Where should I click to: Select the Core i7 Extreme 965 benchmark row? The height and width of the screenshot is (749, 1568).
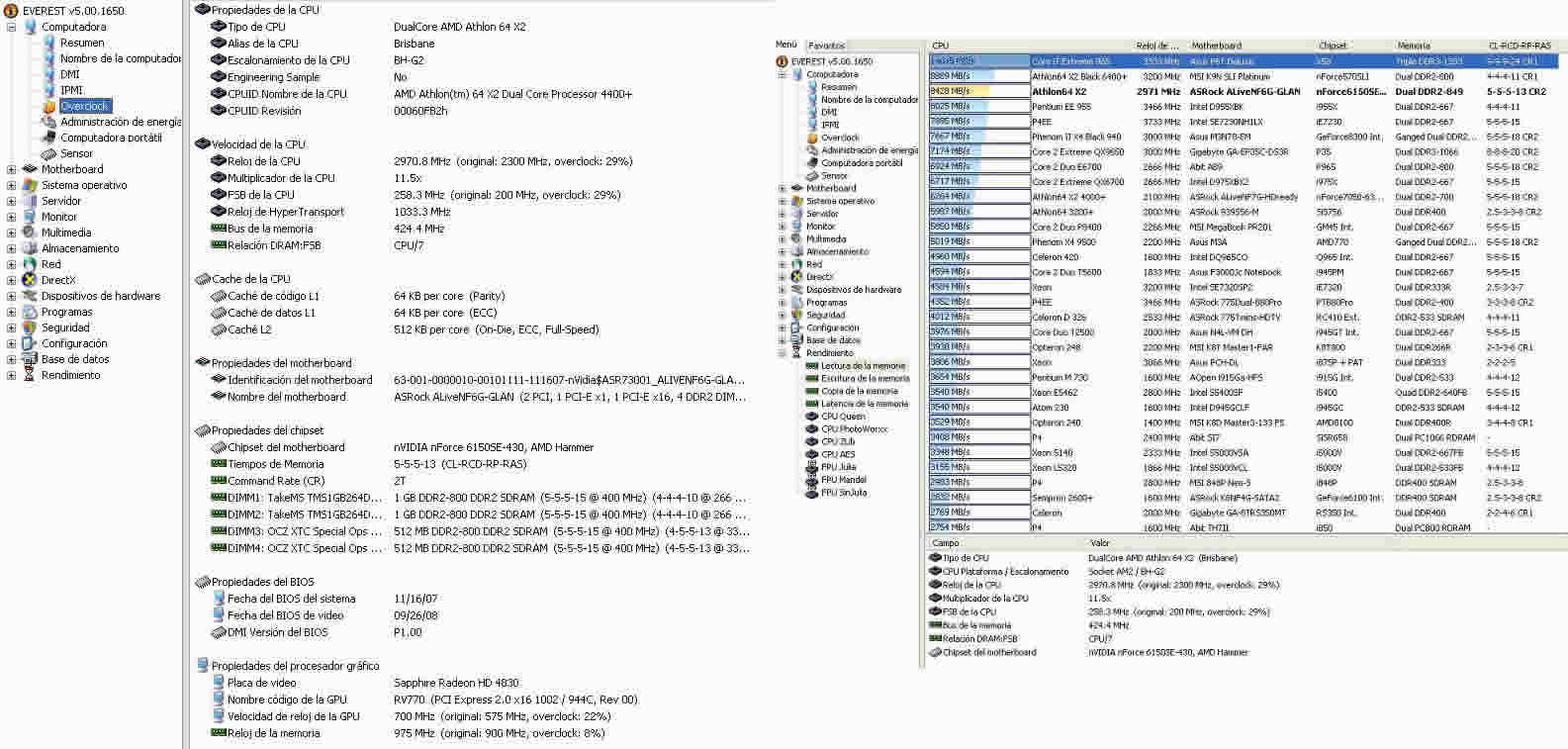(x=1243, y=61)
